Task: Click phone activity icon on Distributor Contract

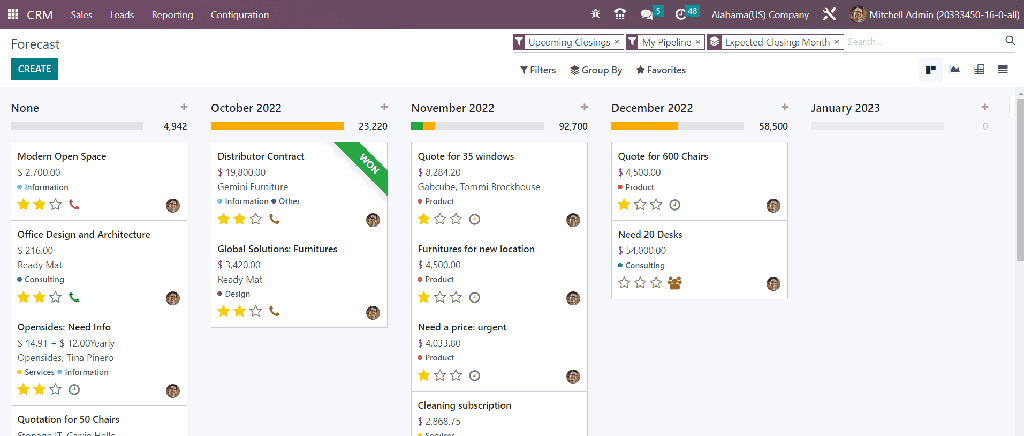Action: pos(274,219)
